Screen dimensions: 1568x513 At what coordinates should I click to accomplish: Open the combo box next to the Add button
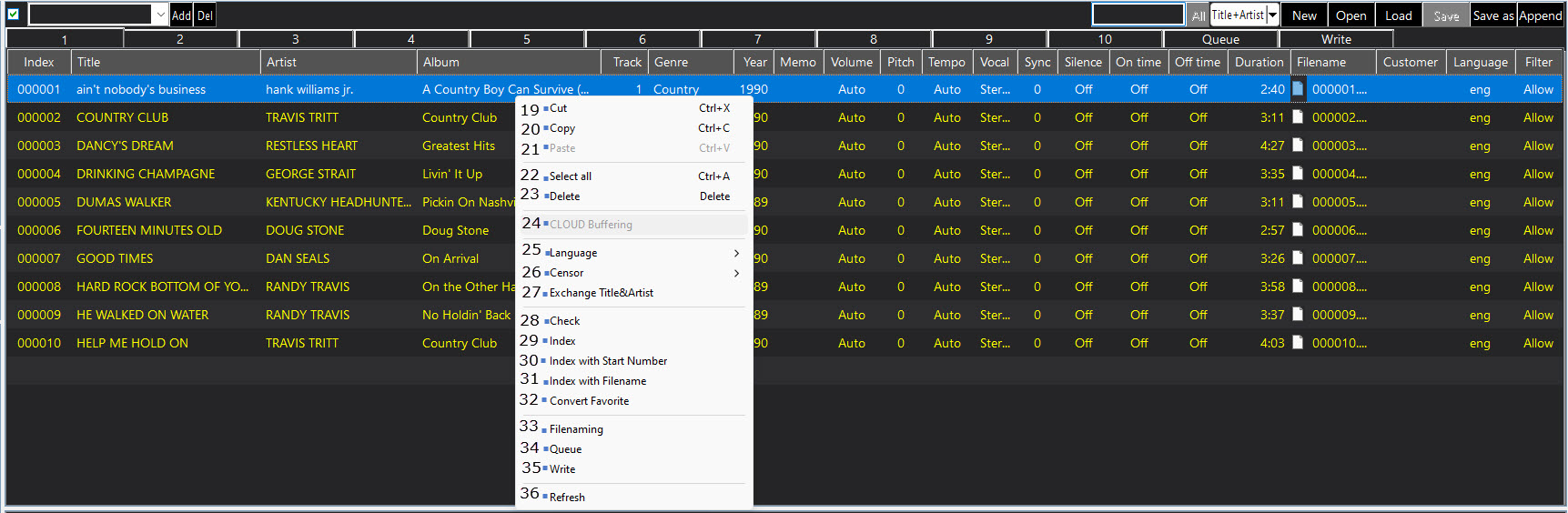[160, 15]
